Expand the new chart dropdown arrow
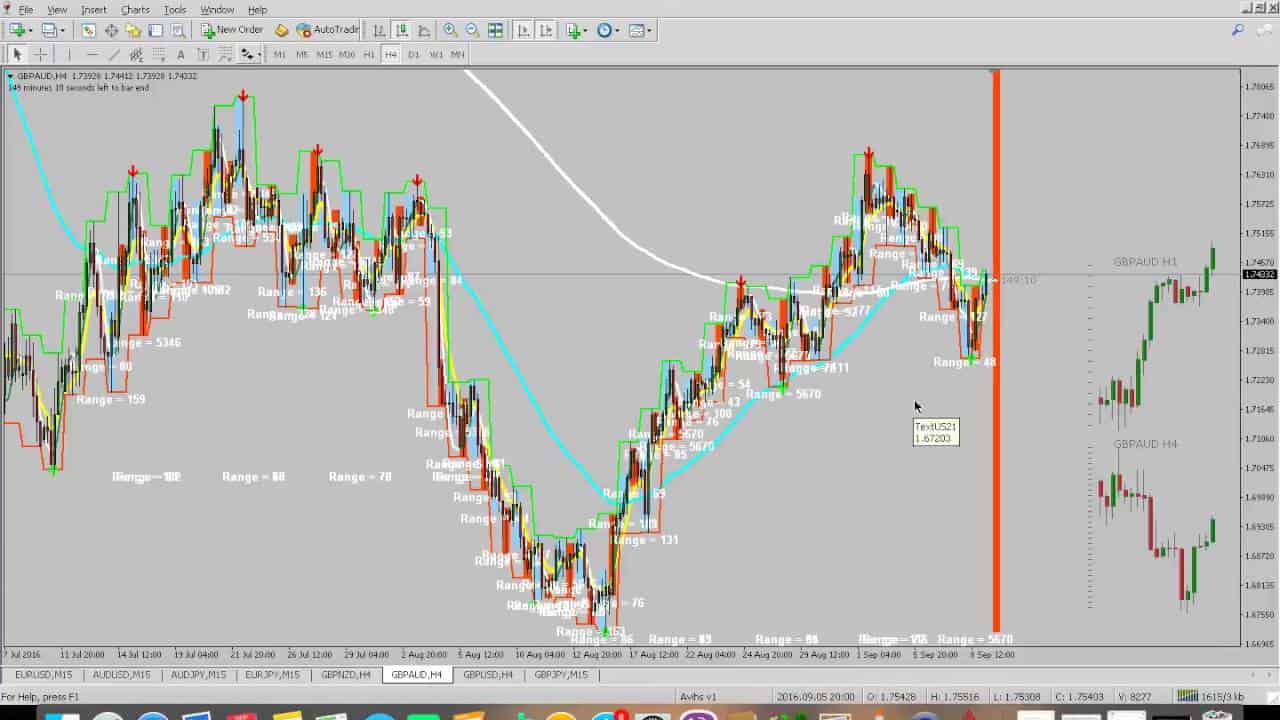Image resolution: width=1280 pixels, height=720 pixels. 31,30
